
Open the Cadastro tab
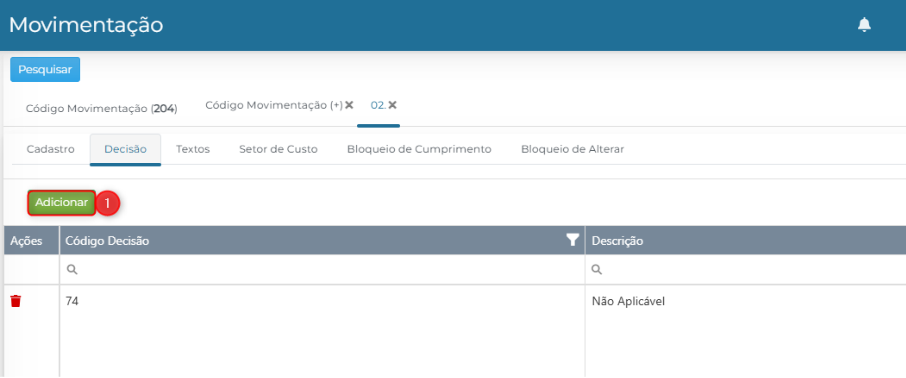51,149
